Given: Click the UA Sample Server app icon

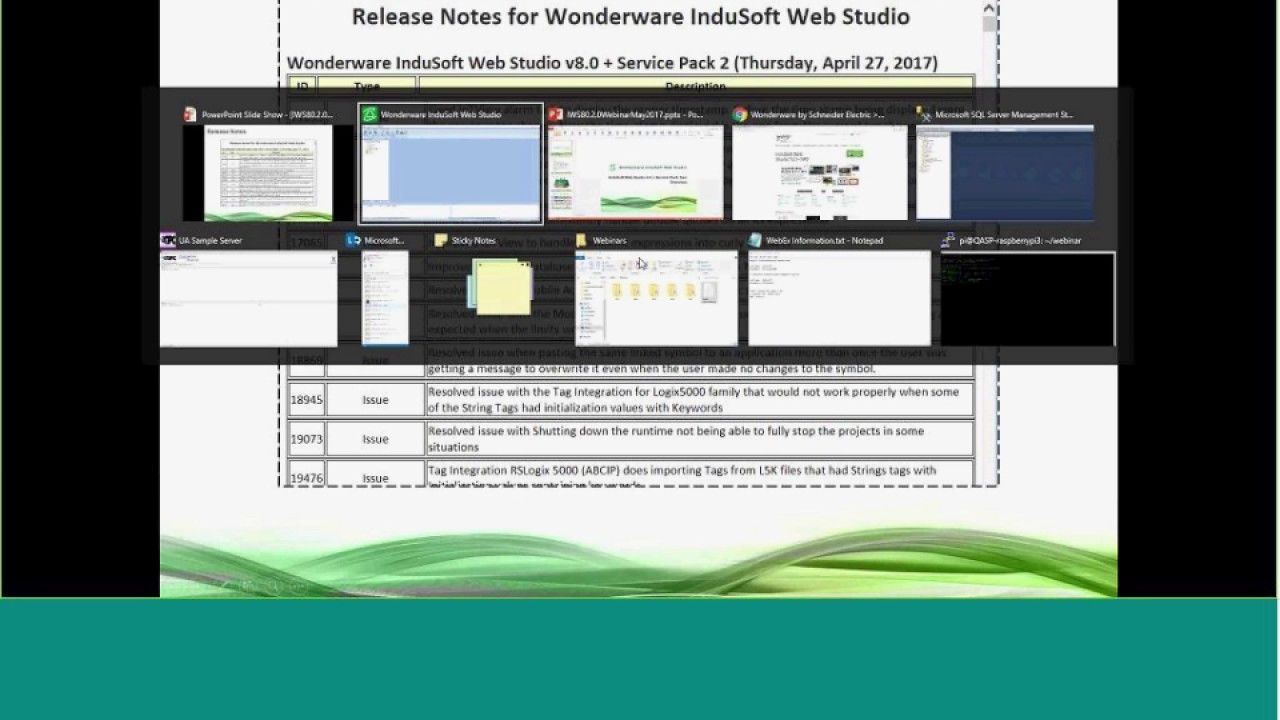Looking at the screenshot, I should point(168,240).
